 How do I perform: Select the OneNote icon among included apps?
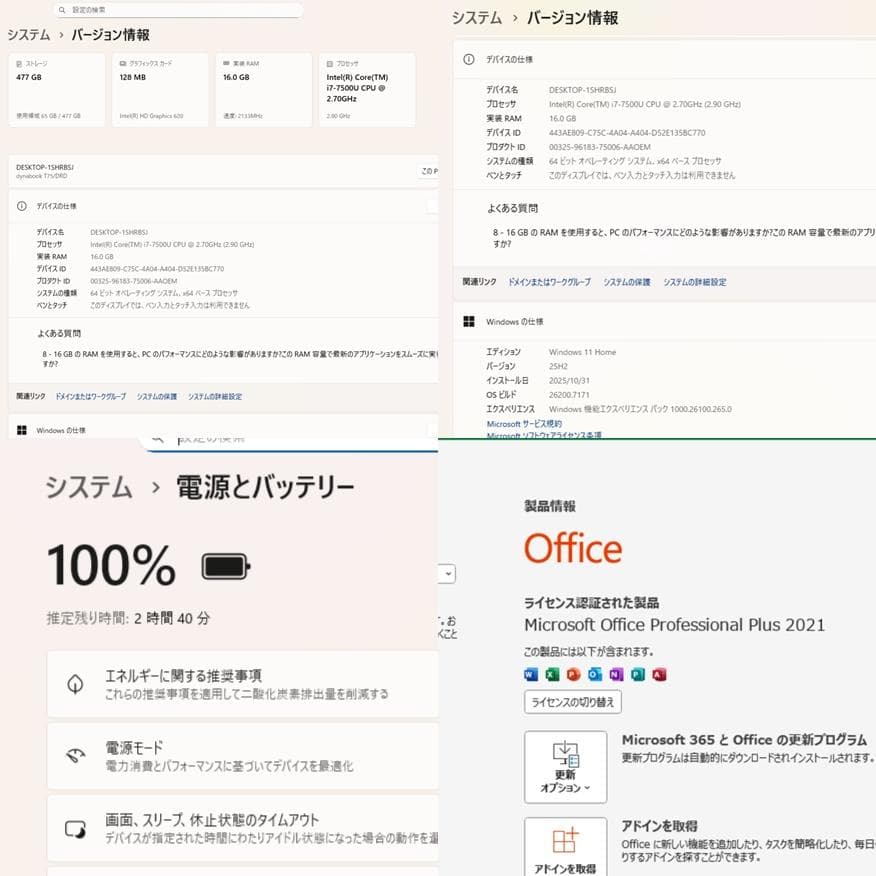613,674
